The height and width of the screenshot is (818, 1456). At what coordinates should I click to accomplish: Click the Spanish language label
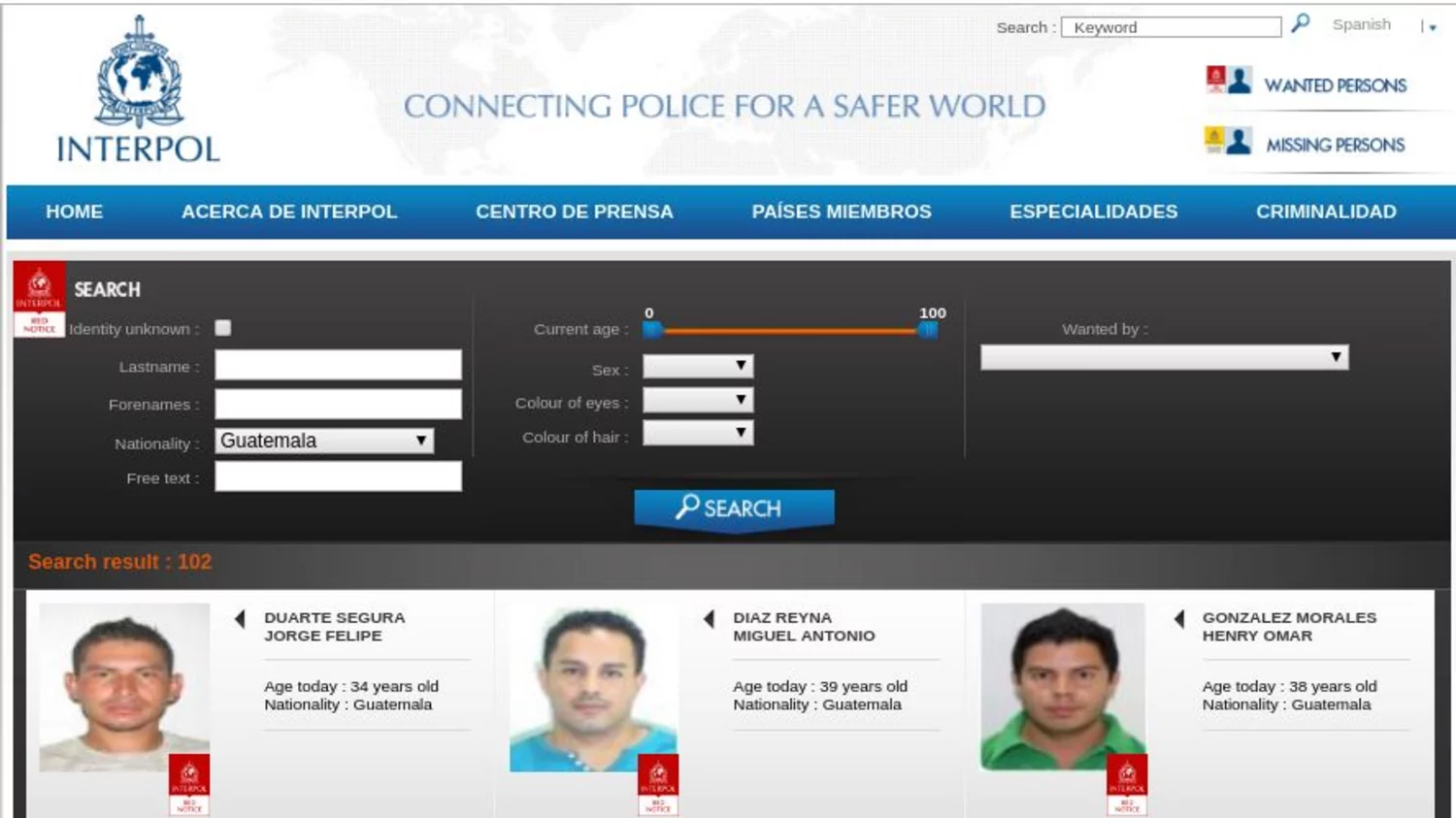point(1361,24)
